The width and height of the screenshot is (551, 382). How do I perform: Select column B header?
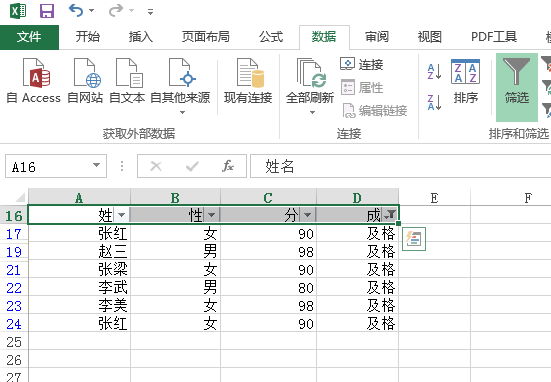click(175, 198)
